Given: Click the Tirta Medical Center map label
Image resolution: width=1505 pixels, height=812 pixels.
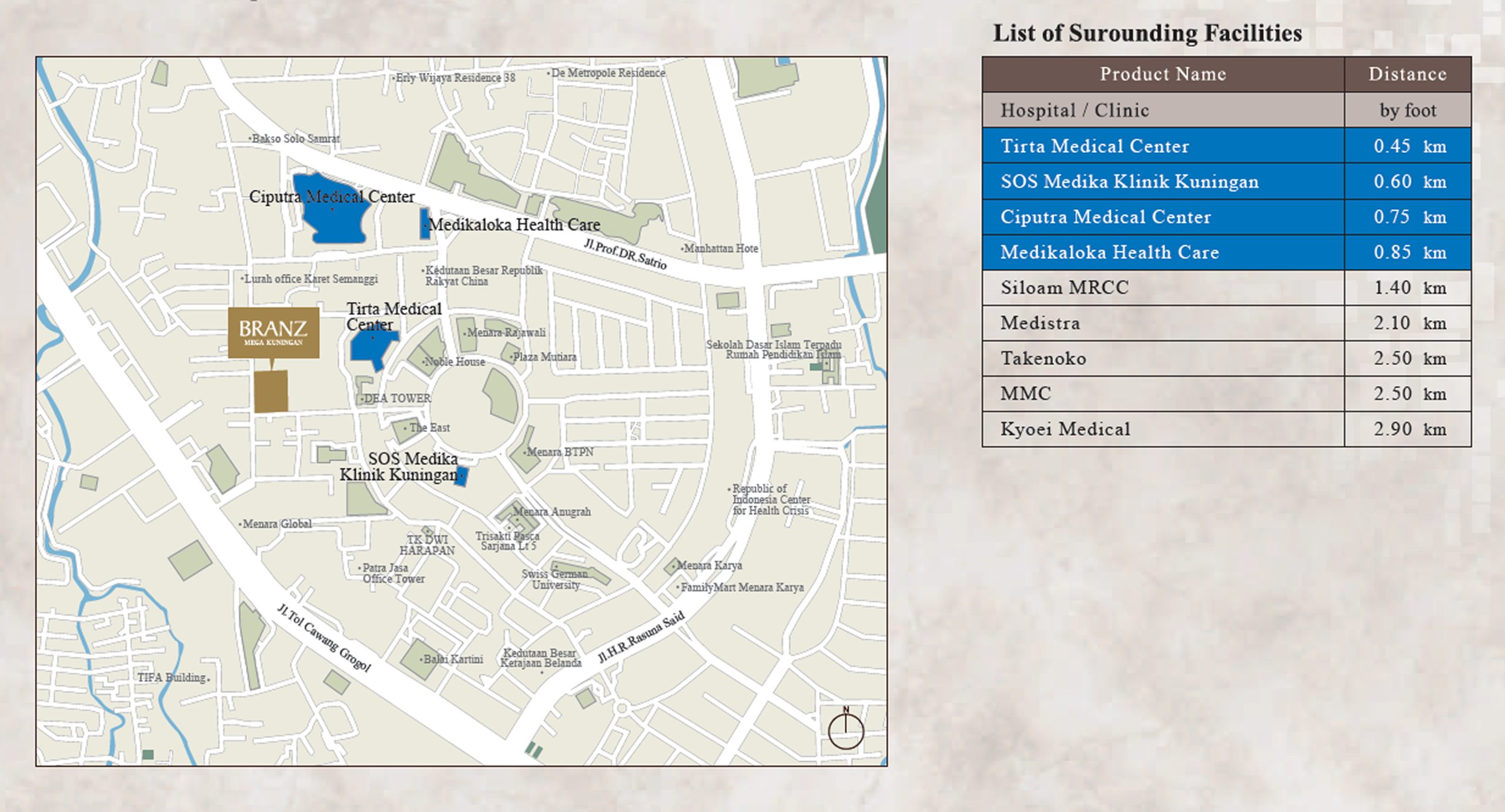Looking at the screenshot, I should [393, 317].
